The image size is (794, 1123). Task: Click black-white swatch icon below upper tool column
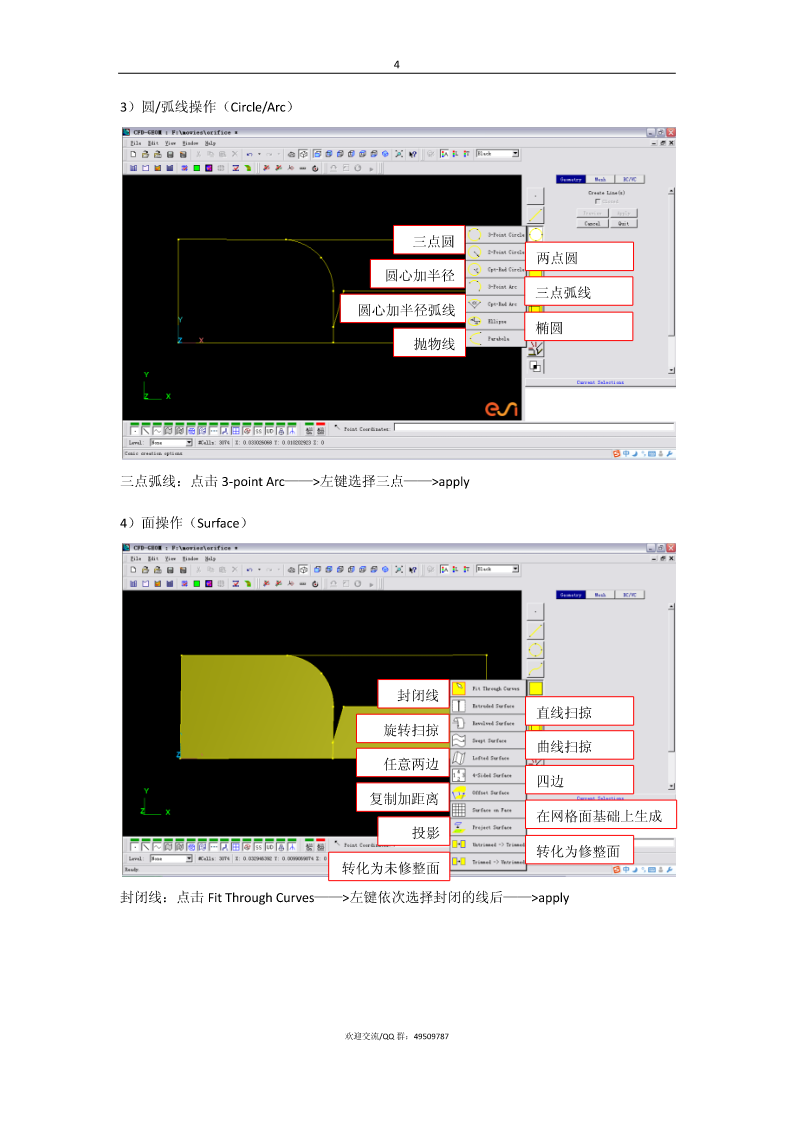[x=535, y=367]
